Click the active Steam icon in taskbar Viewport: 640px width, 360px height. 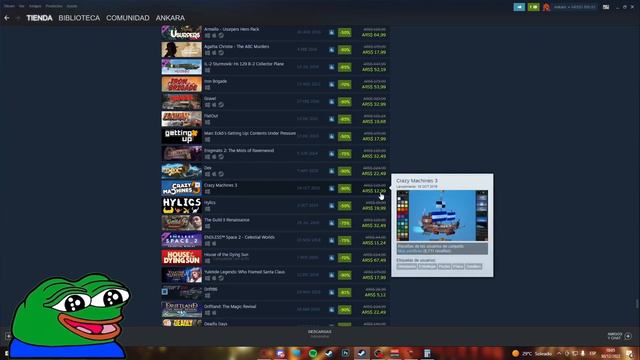pos(362,353)
